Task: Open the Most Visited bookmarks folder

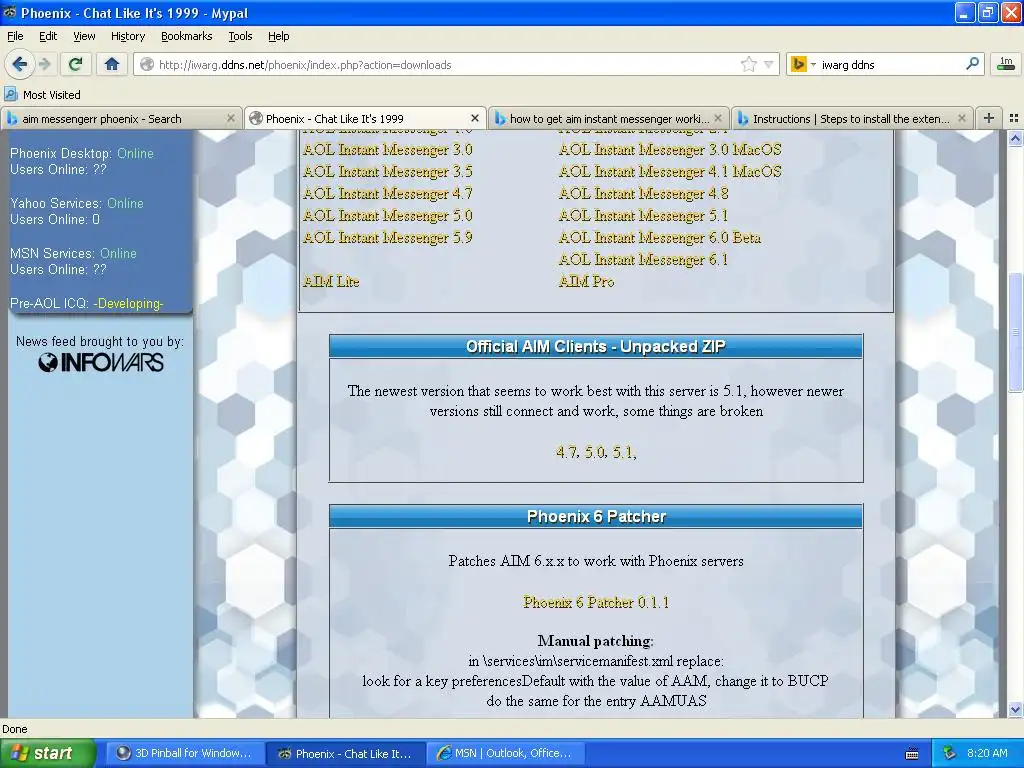Action: 43,95
